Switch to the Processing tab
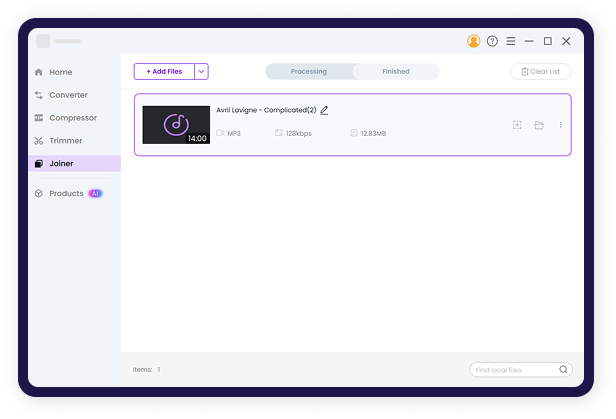The height and width of the screenshot is (419, 616). (309, 72)
